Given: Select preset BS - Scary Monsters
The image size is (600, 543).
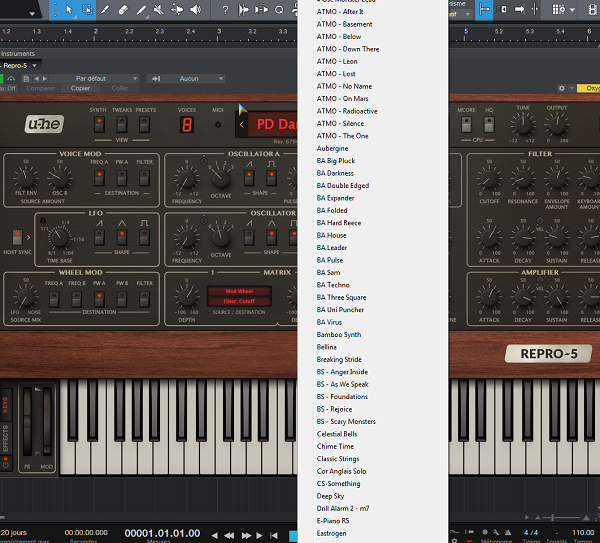Looking at the screenshot, I should click(346, 421).
